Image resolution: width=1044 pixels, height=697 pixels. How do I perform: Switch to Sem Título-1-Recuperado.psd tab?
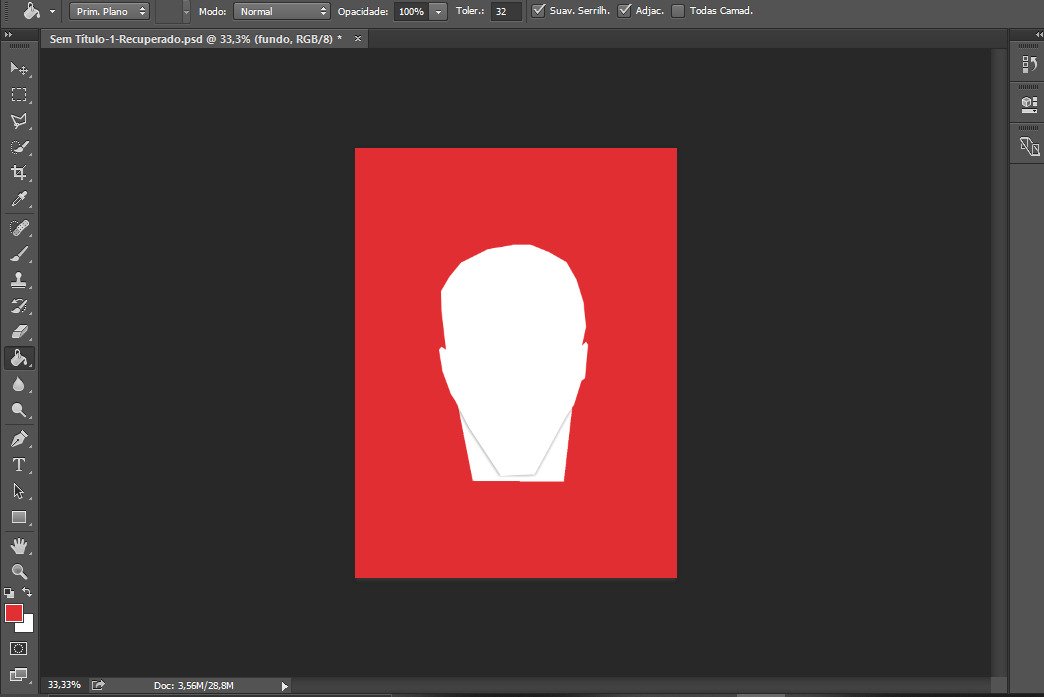[x=195, y=39]
